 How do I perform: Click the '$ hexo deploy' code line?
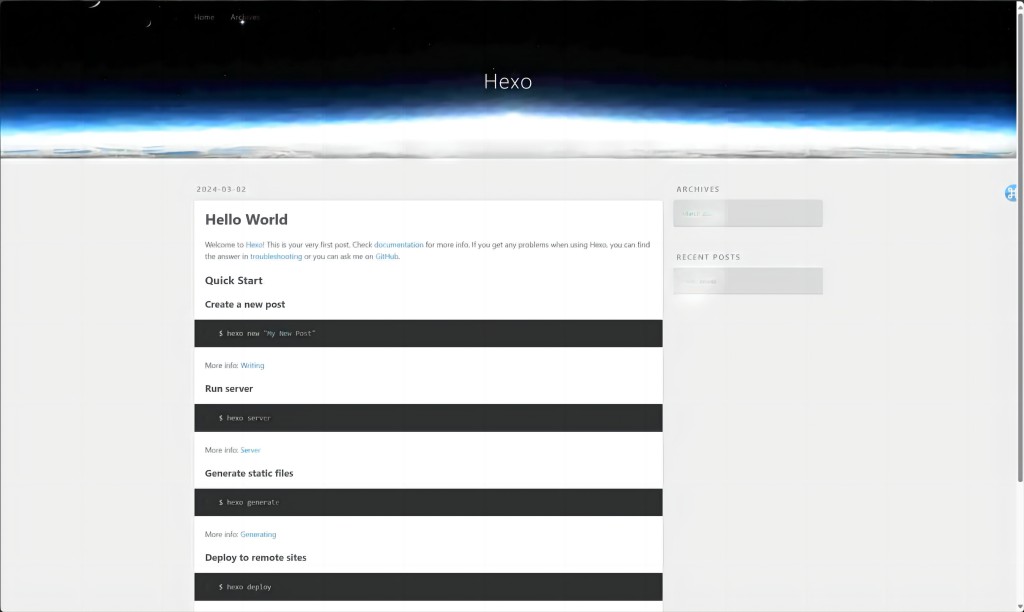click(245, 587)
